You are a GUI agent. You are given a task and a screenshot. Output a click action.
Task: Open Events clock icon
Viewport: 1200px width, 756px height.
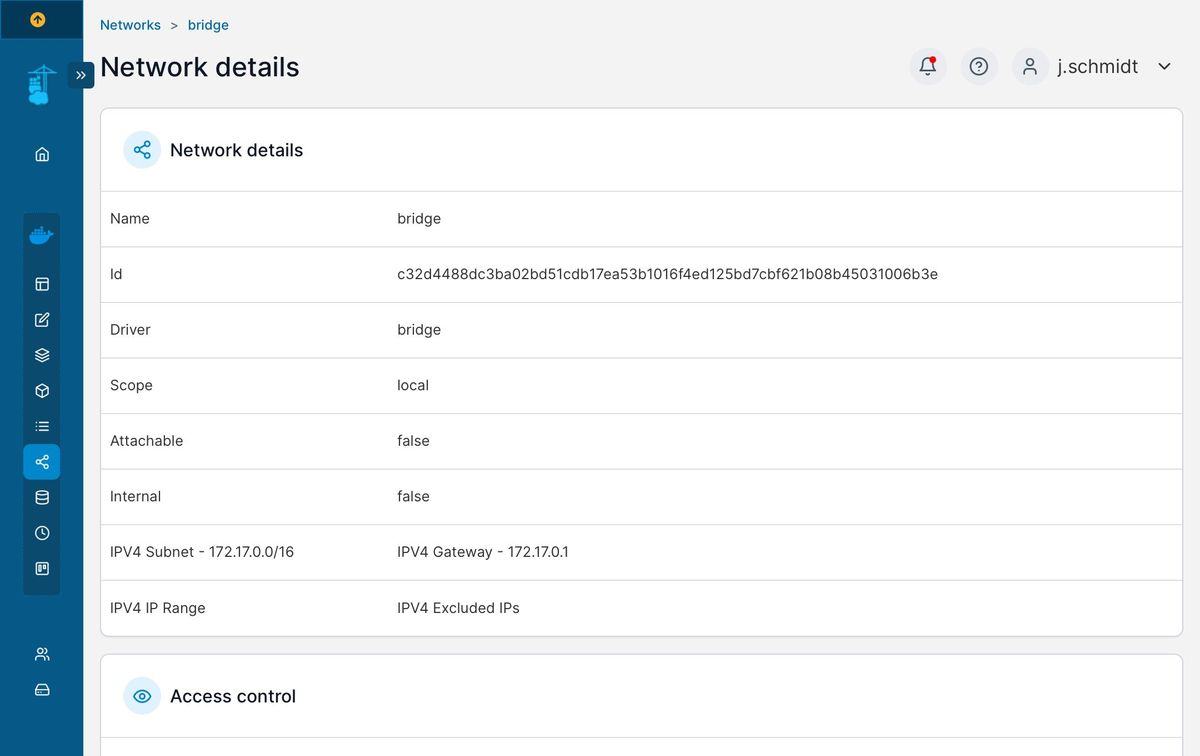coord(42,533)
